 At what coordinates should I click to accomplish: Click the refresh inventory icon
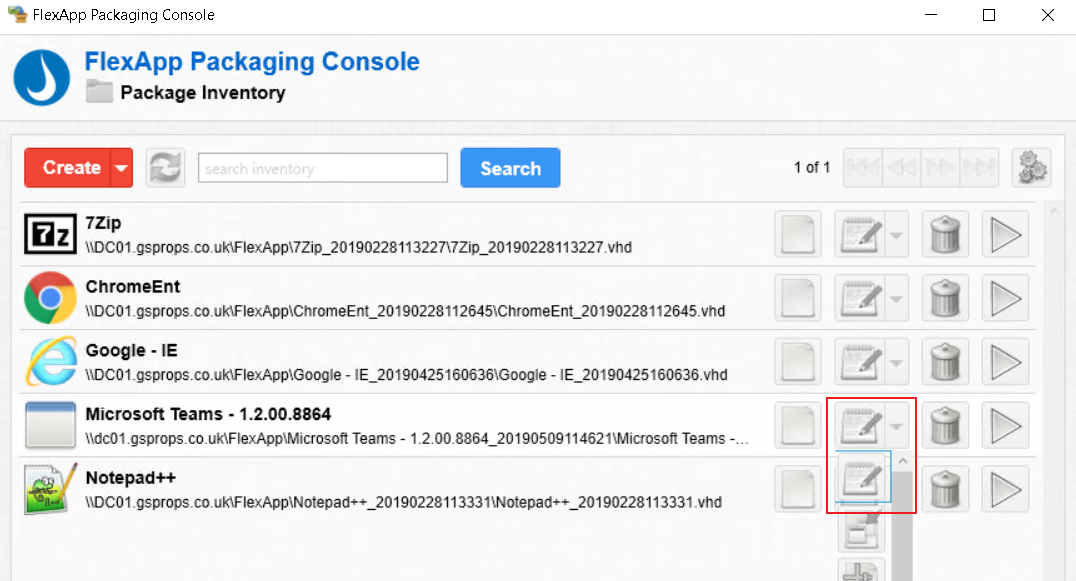pos(165,168)
